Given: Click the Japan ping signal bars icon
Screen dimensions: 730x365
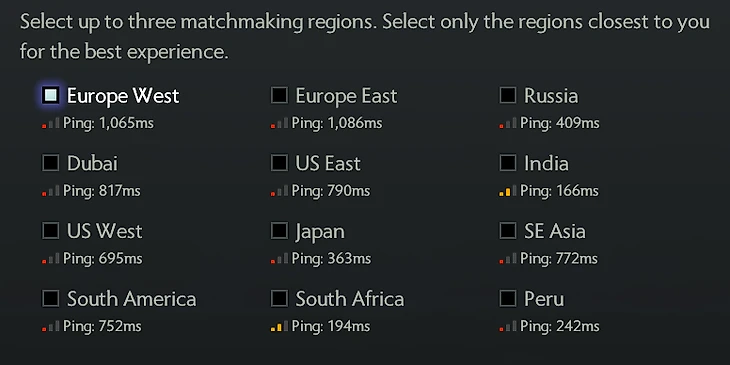Looking at the screenshot, I should [279, 258].
